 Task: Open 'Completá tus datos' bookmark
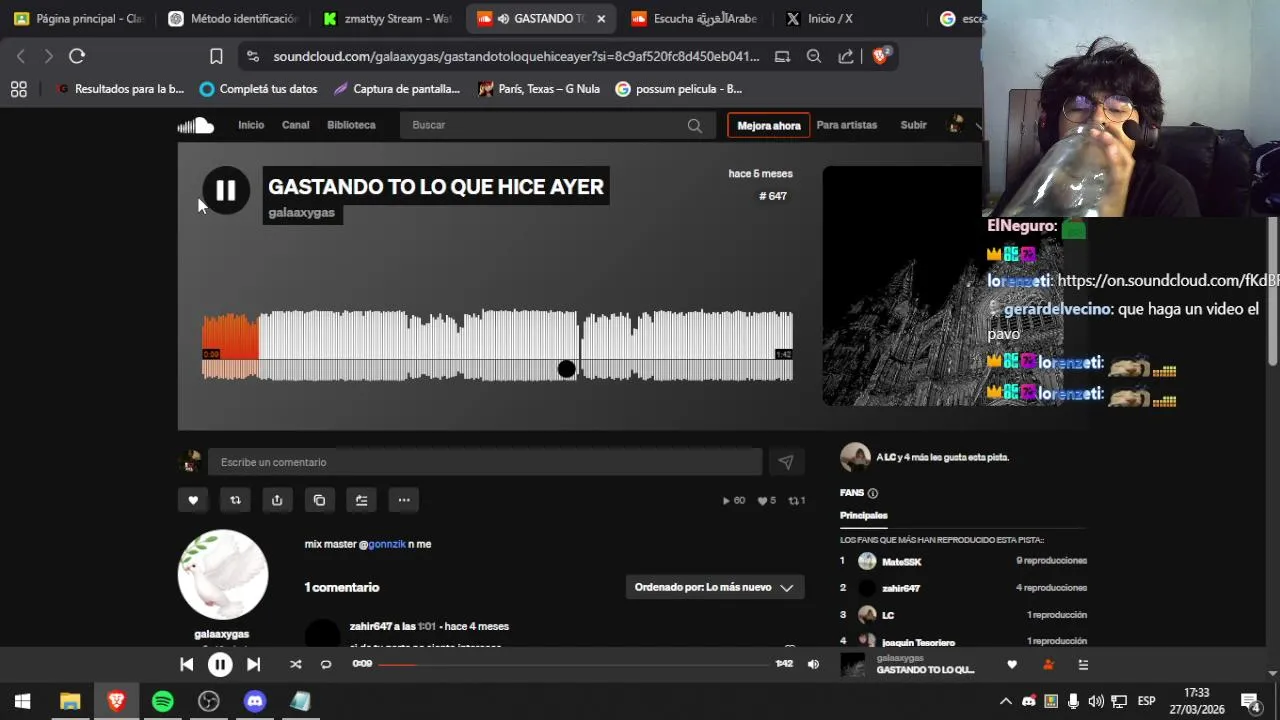(x=258, y=89)
